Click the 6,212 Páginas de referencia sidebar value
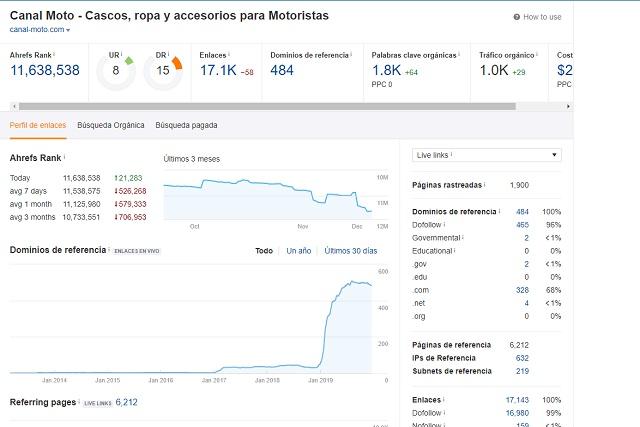This screenshot has height=427, width=640. 519,345
